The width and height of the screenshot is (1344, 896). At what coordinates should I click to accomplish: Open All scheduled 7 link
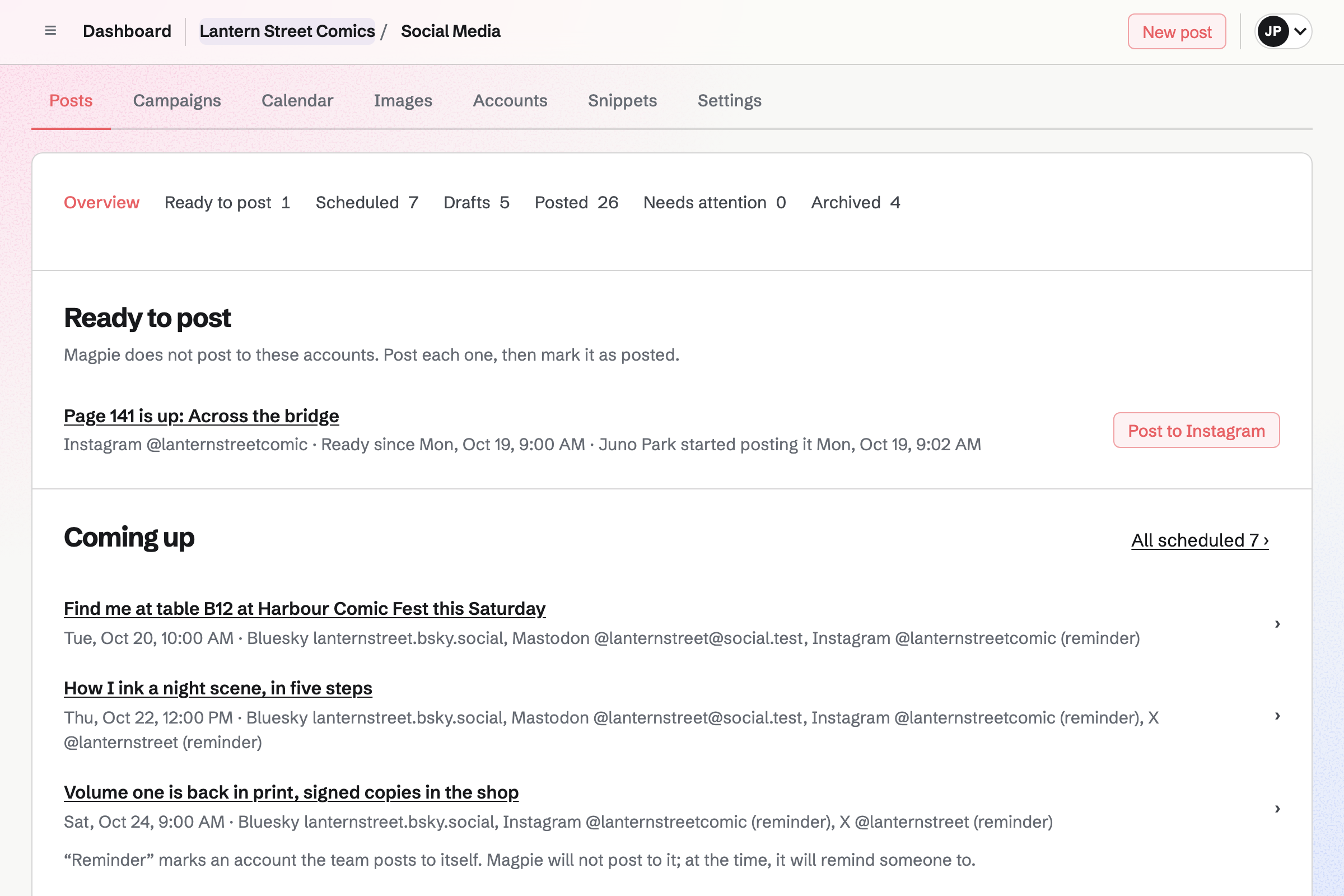pyautogui.click(x=1200, y=540)
